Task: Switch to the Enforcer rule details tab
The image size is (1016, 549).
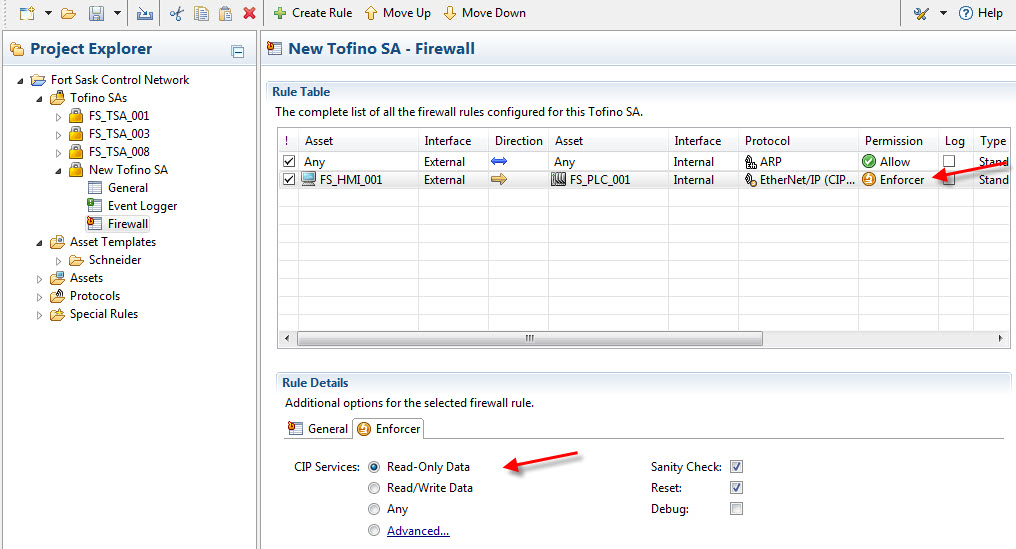Action: pyautogui.click(x=389, y=428)
